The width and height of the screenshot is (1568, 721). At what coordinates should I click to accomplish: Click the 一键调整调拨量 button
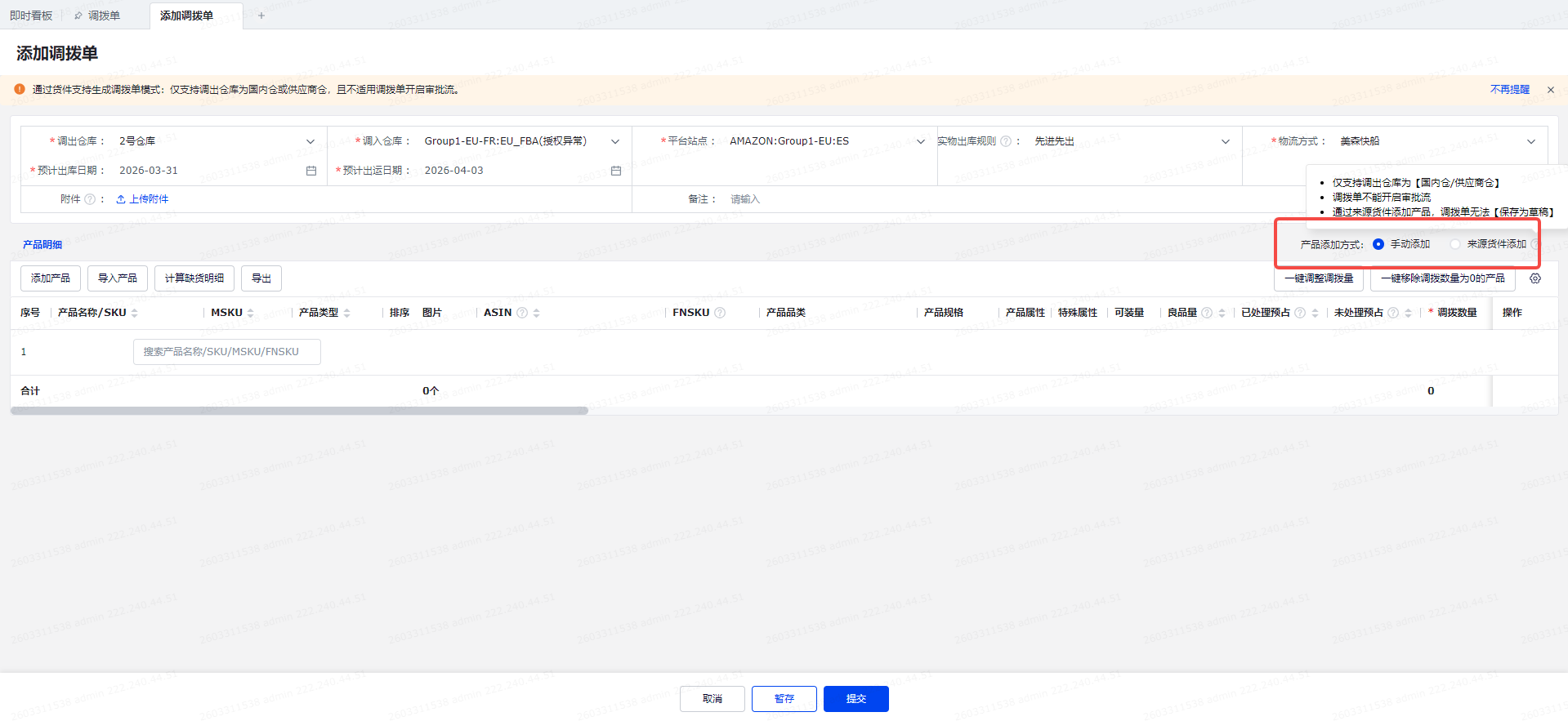[x=1319, y=278]
